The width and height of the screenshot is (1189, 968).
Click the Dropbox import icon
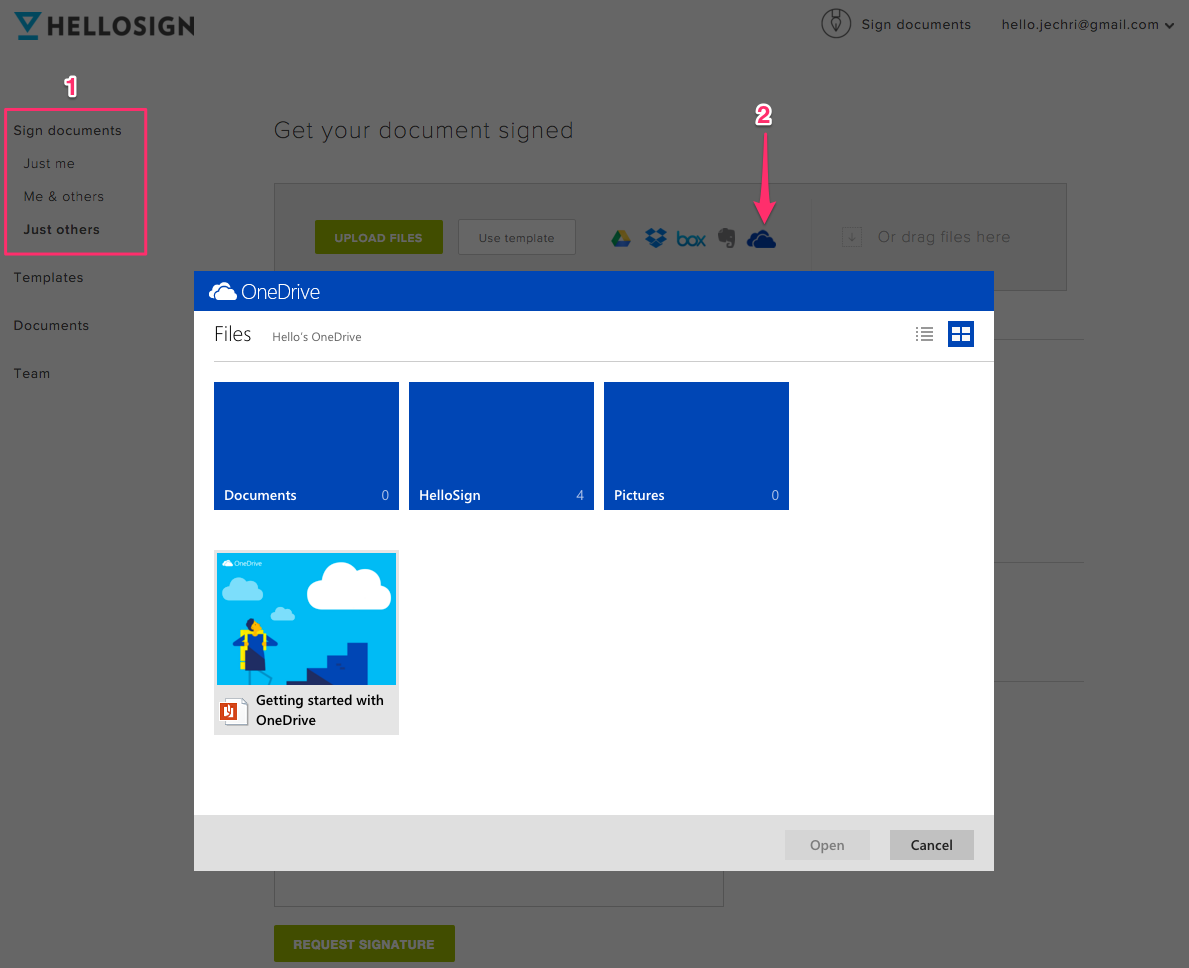[x=656, y=238]
